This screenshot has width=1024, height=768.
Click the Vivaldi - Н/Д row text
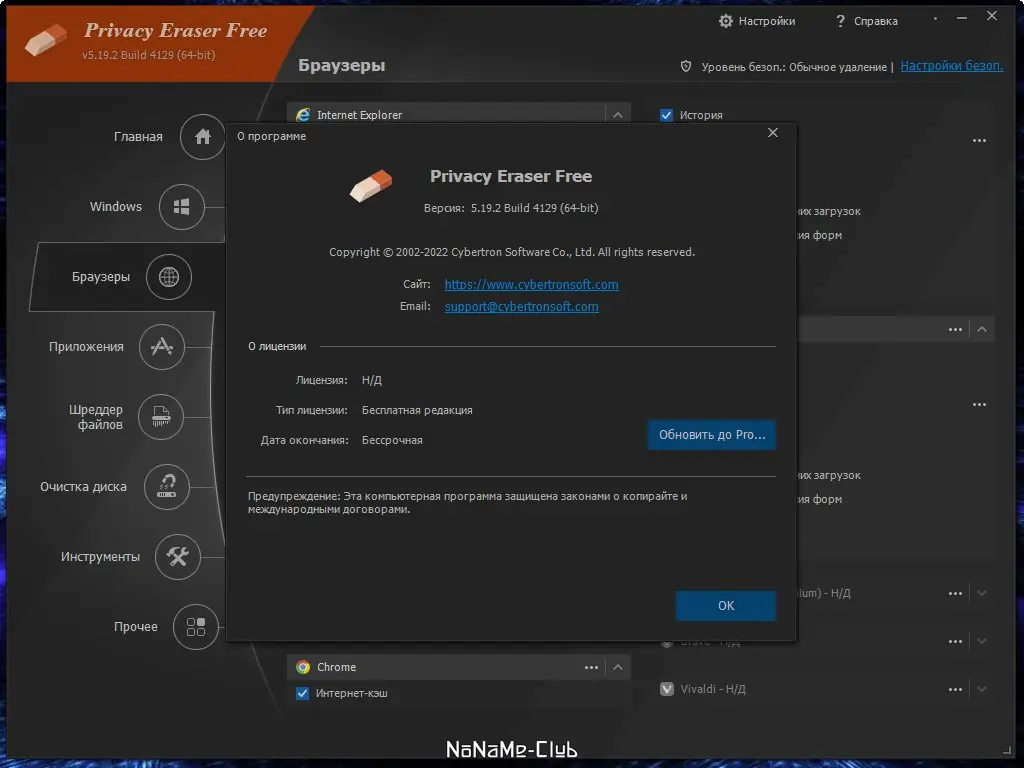(712, 689)
